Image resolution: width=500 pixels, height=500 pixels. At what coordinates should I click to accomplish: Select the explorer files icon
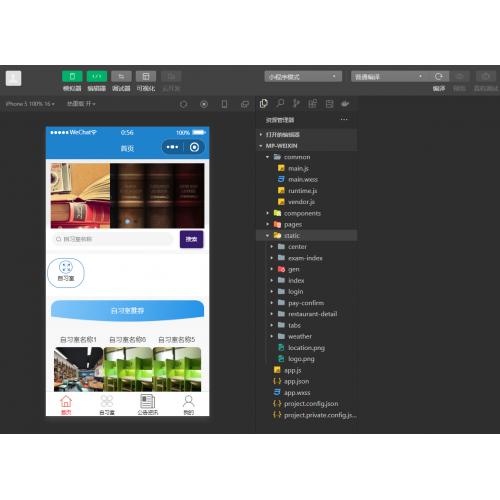pos(264,104)
